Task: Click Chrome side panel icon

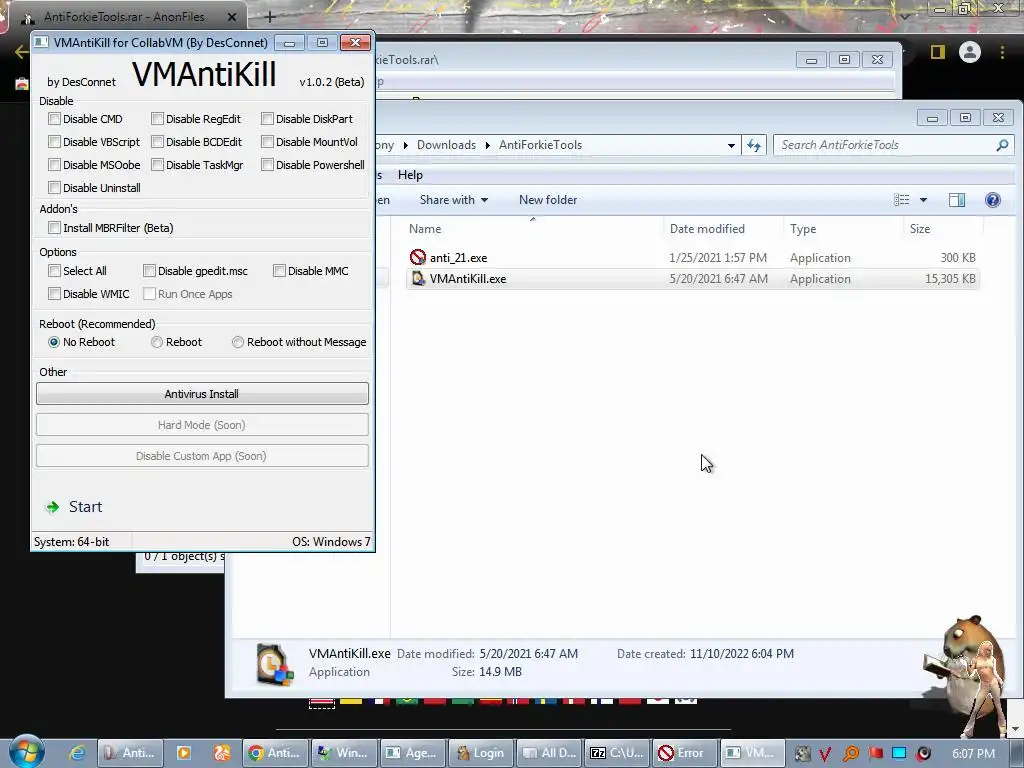Action: coord(938,52)
